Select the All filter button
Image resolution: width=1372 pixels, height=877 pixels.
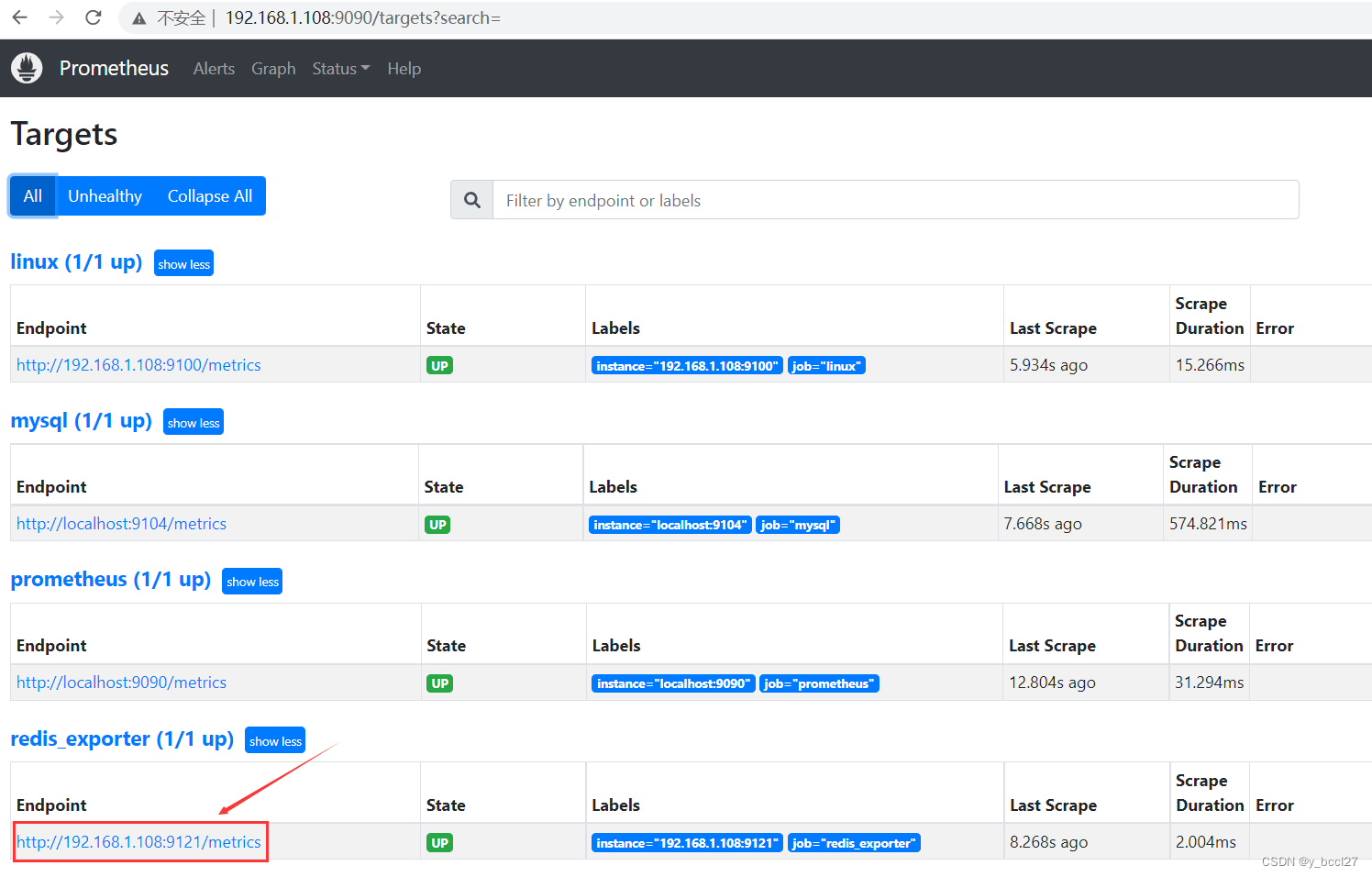[33, 196]
